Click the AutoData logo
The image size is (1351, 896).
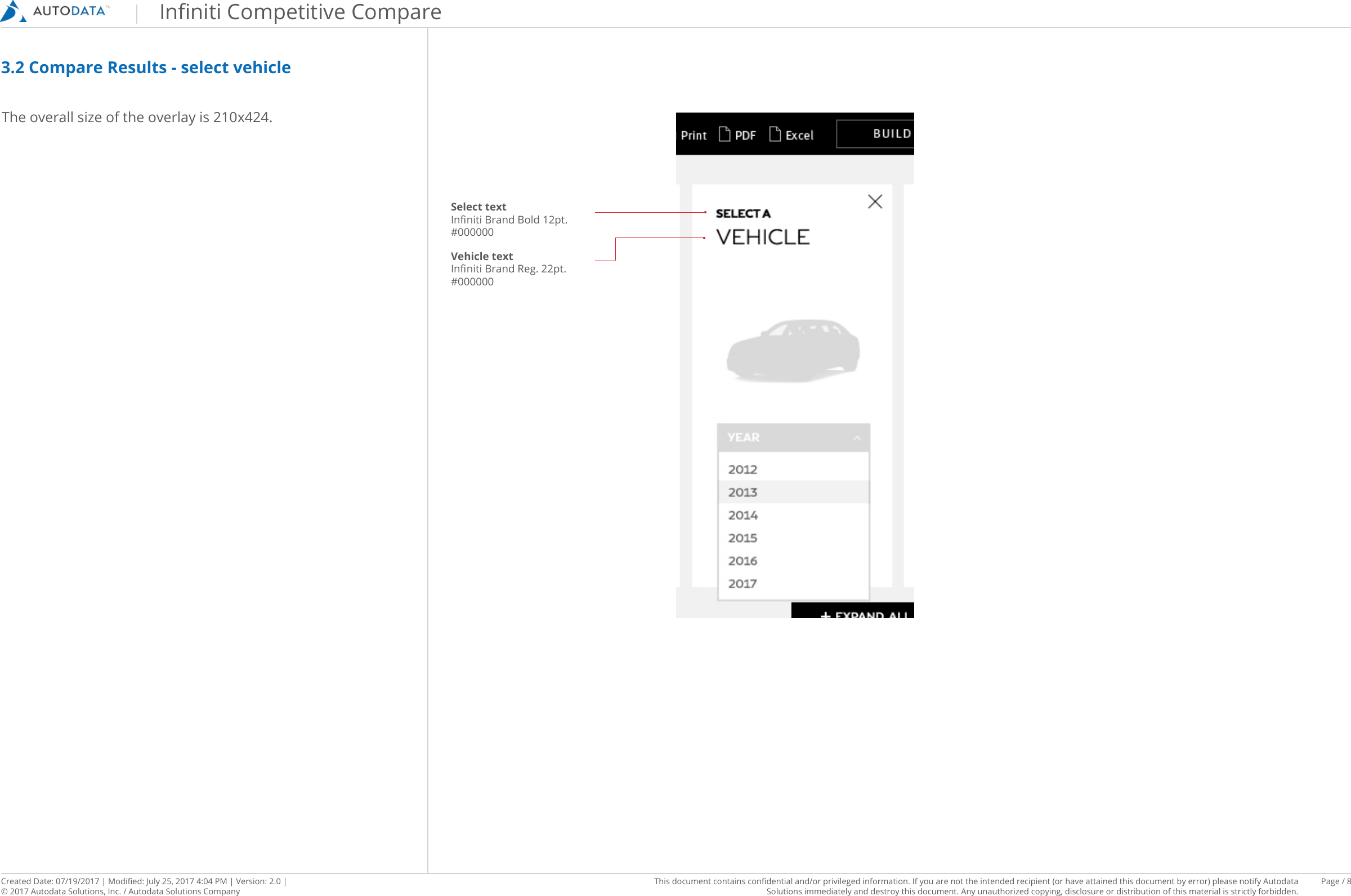tap(55, 11)
